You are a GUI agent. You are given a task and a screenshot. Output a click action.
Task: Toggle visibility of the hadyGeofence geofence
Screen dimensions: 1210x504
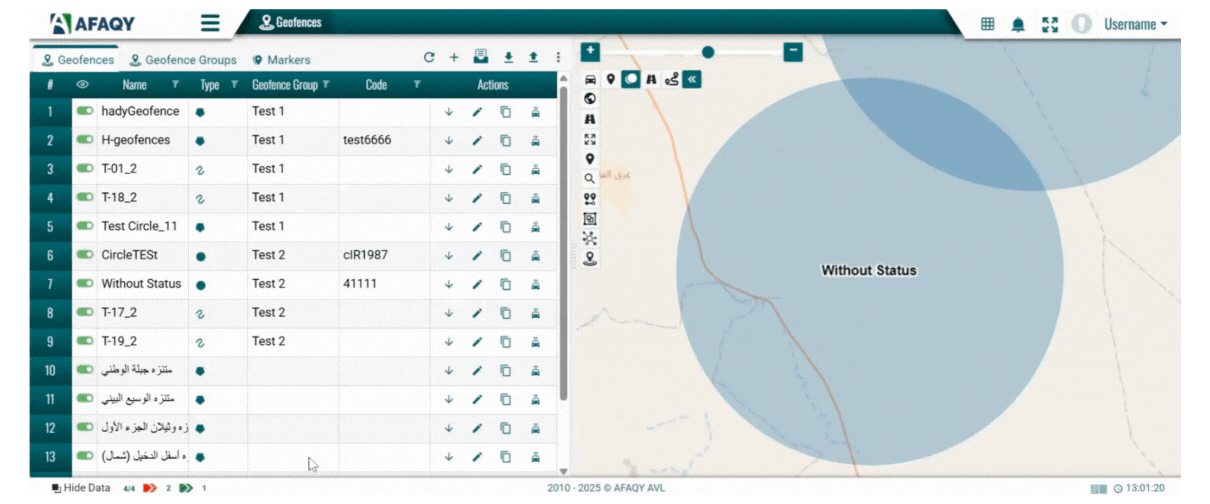coord(84,112)
